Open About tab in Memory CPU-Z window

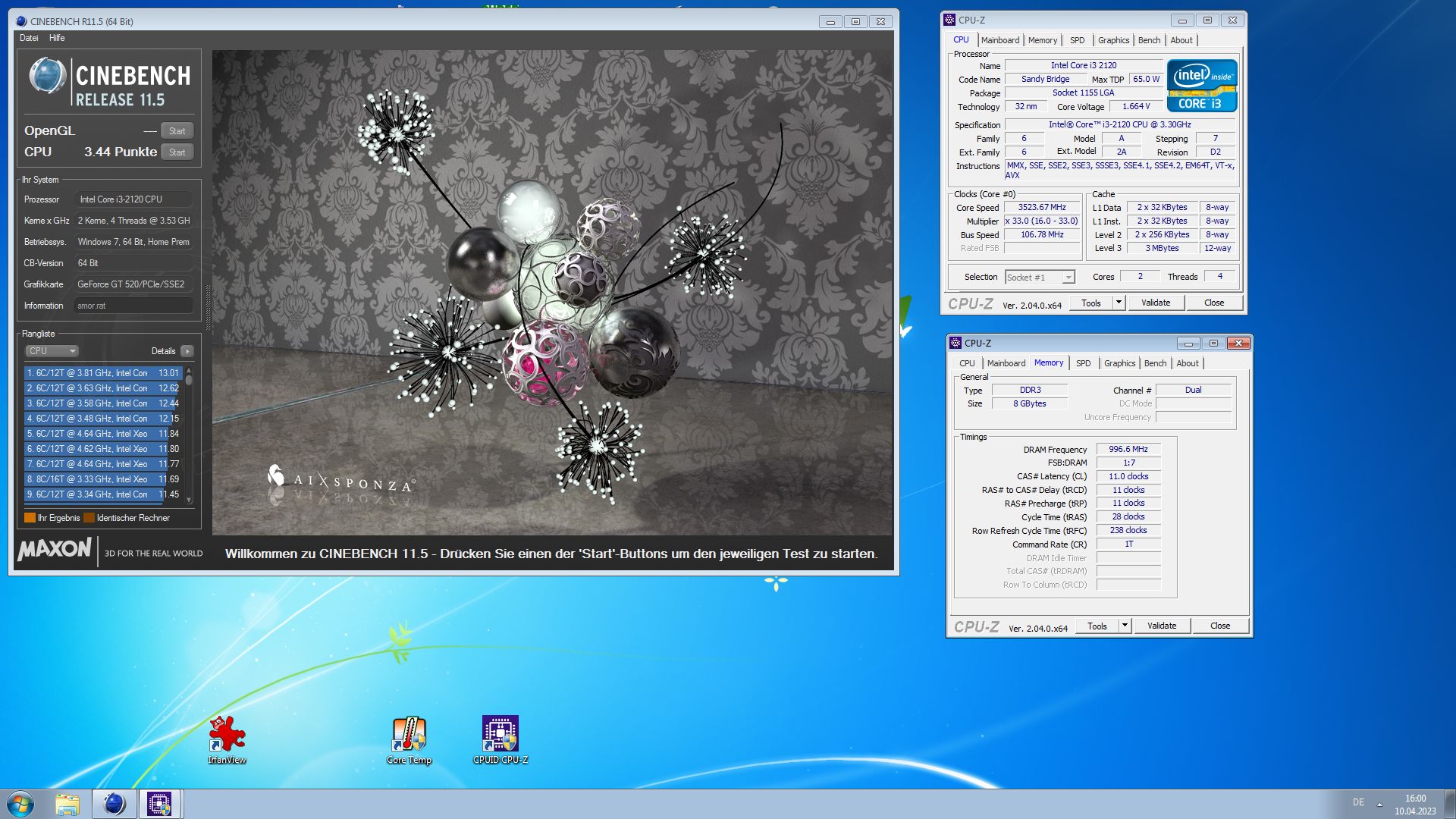pyautogui.click(x=1188, y=363)
